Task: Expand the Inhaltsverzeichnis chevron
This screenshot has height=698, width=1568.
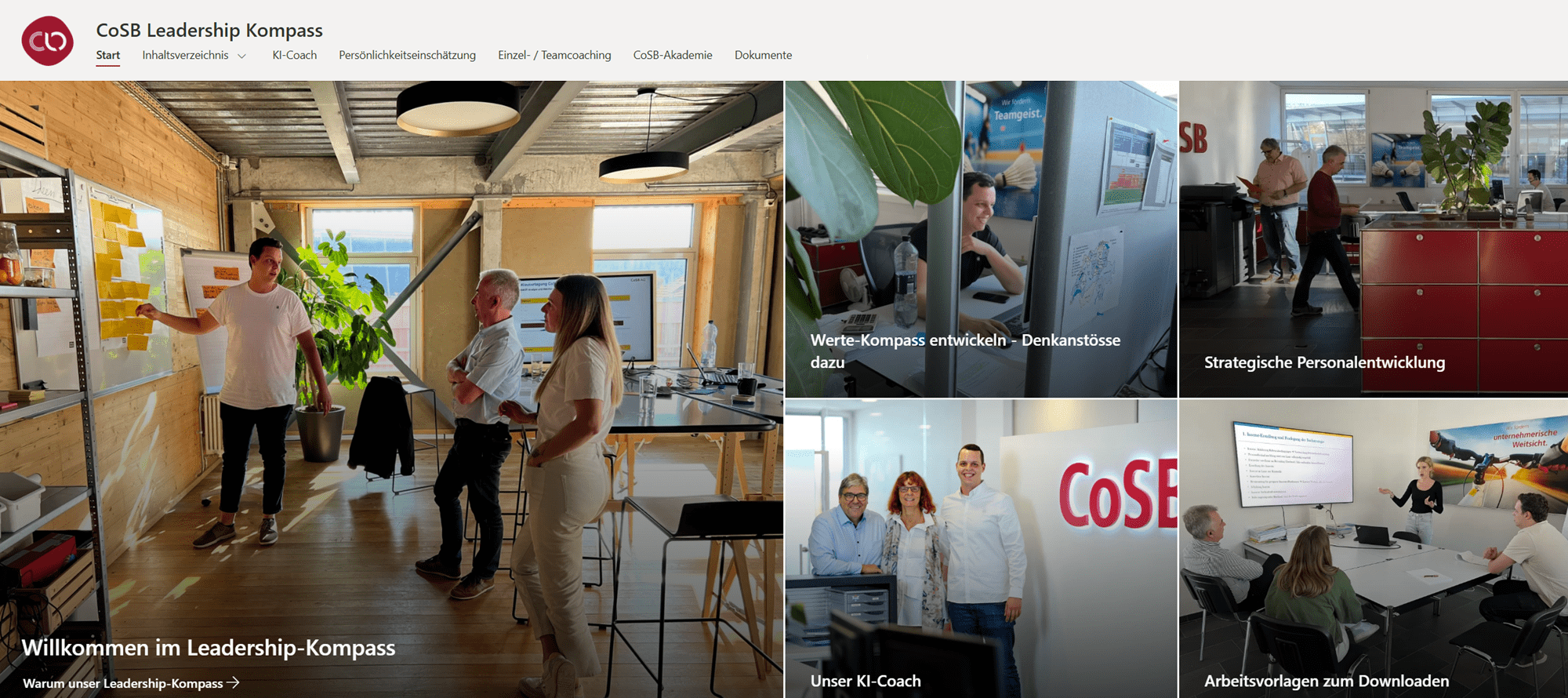Action: tap(241, 56)
